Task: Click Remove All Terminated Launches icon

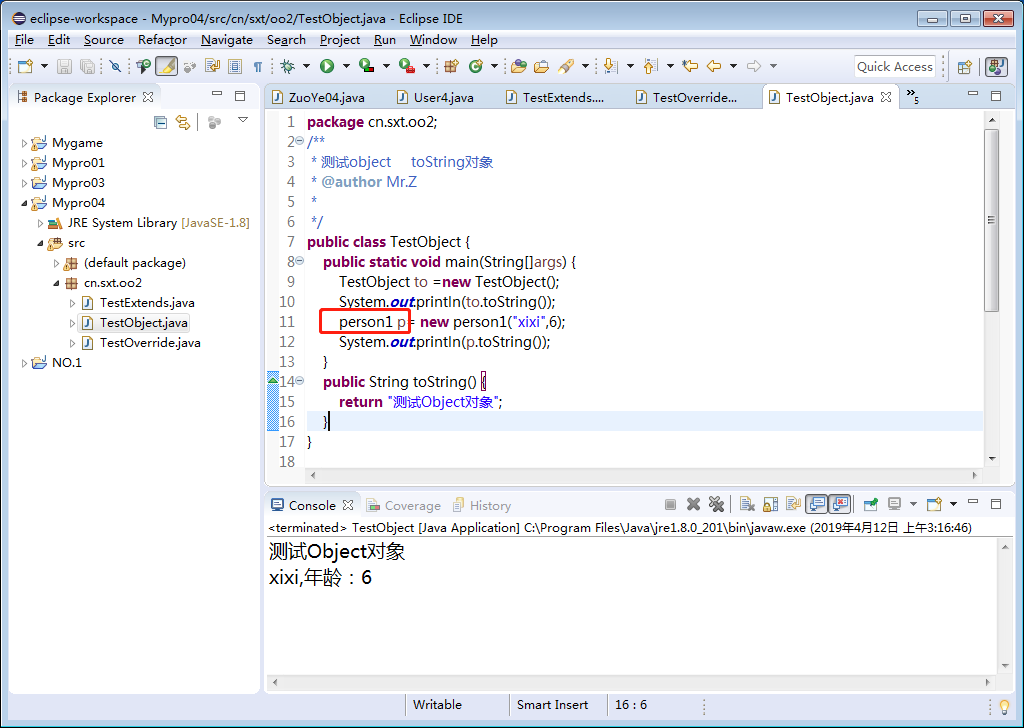Action: coord(716,504)
